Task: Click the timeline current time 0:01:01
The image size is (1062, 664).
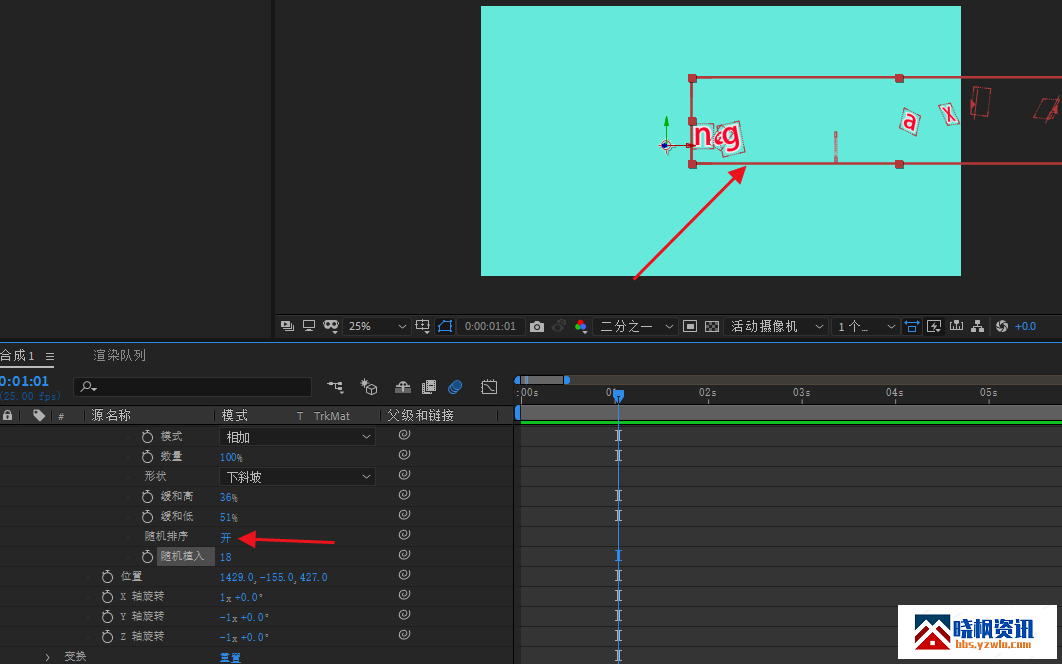Action: 24,381
